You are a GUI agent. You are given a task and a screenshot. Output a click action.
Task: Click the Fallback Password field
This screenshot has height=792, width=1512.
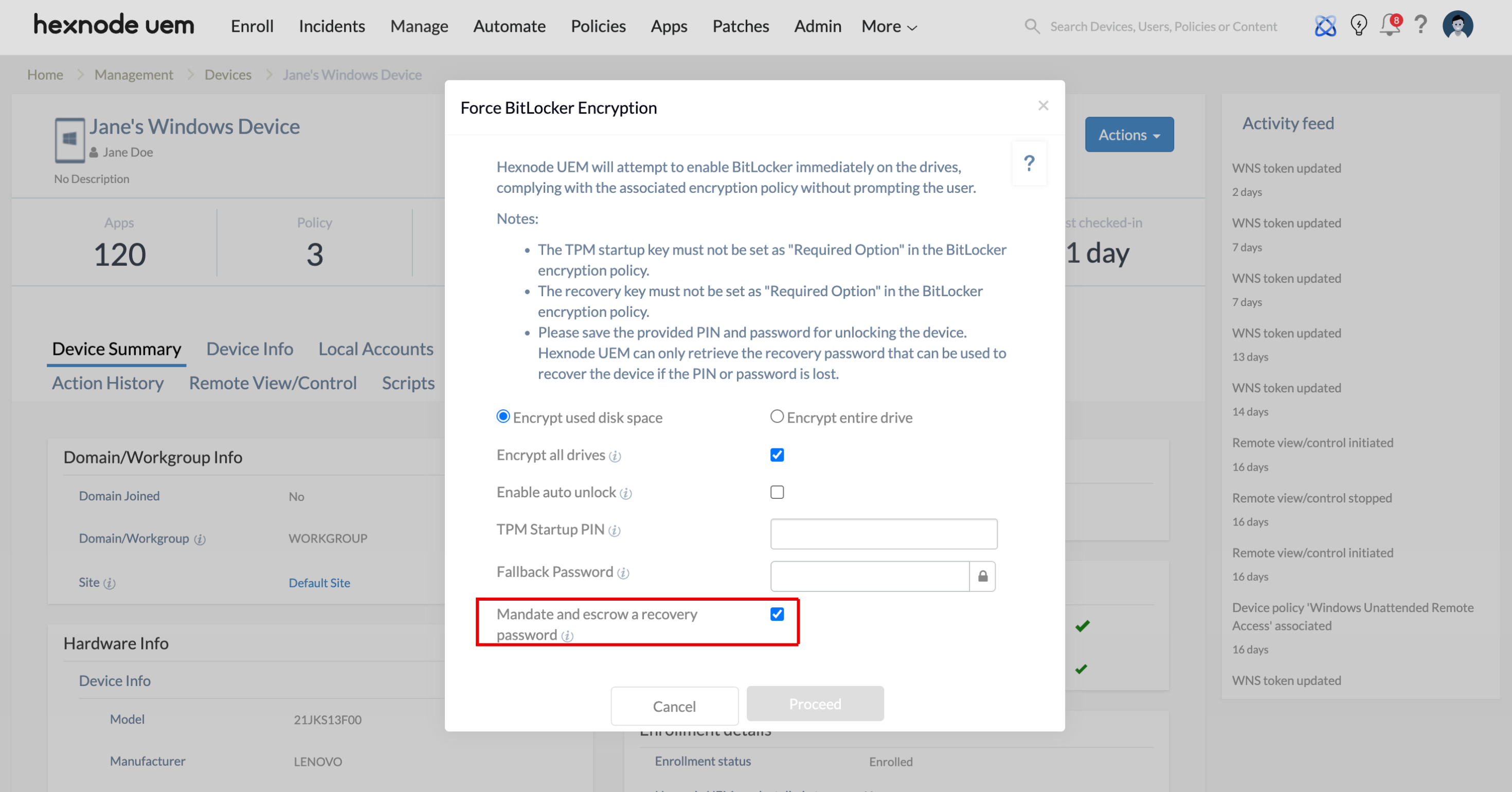point(870,576)
